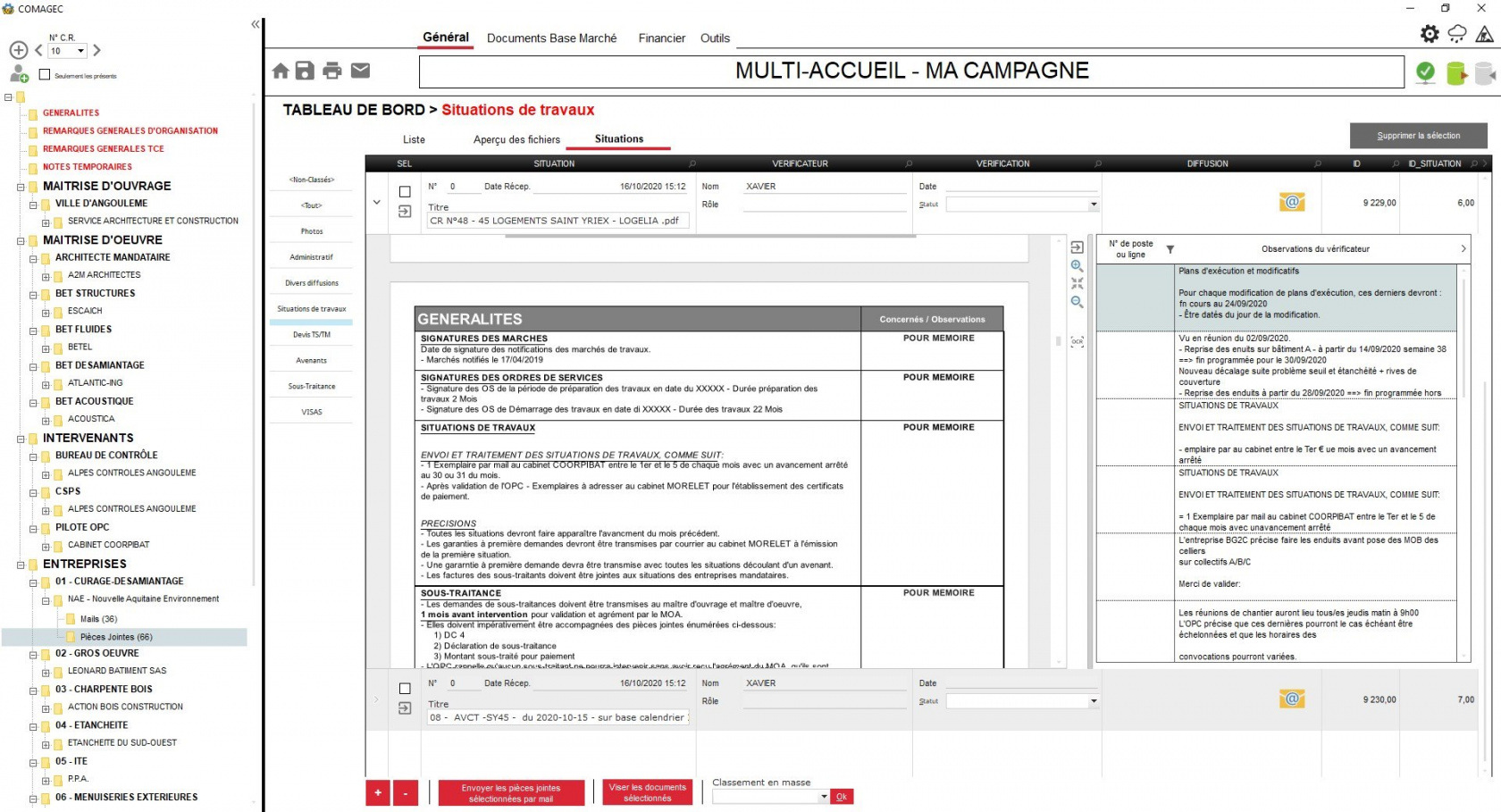Open the Financier menu tab
Image resolution: width=1501 pixels, height=812 pixels.
(x=661, y=38)
